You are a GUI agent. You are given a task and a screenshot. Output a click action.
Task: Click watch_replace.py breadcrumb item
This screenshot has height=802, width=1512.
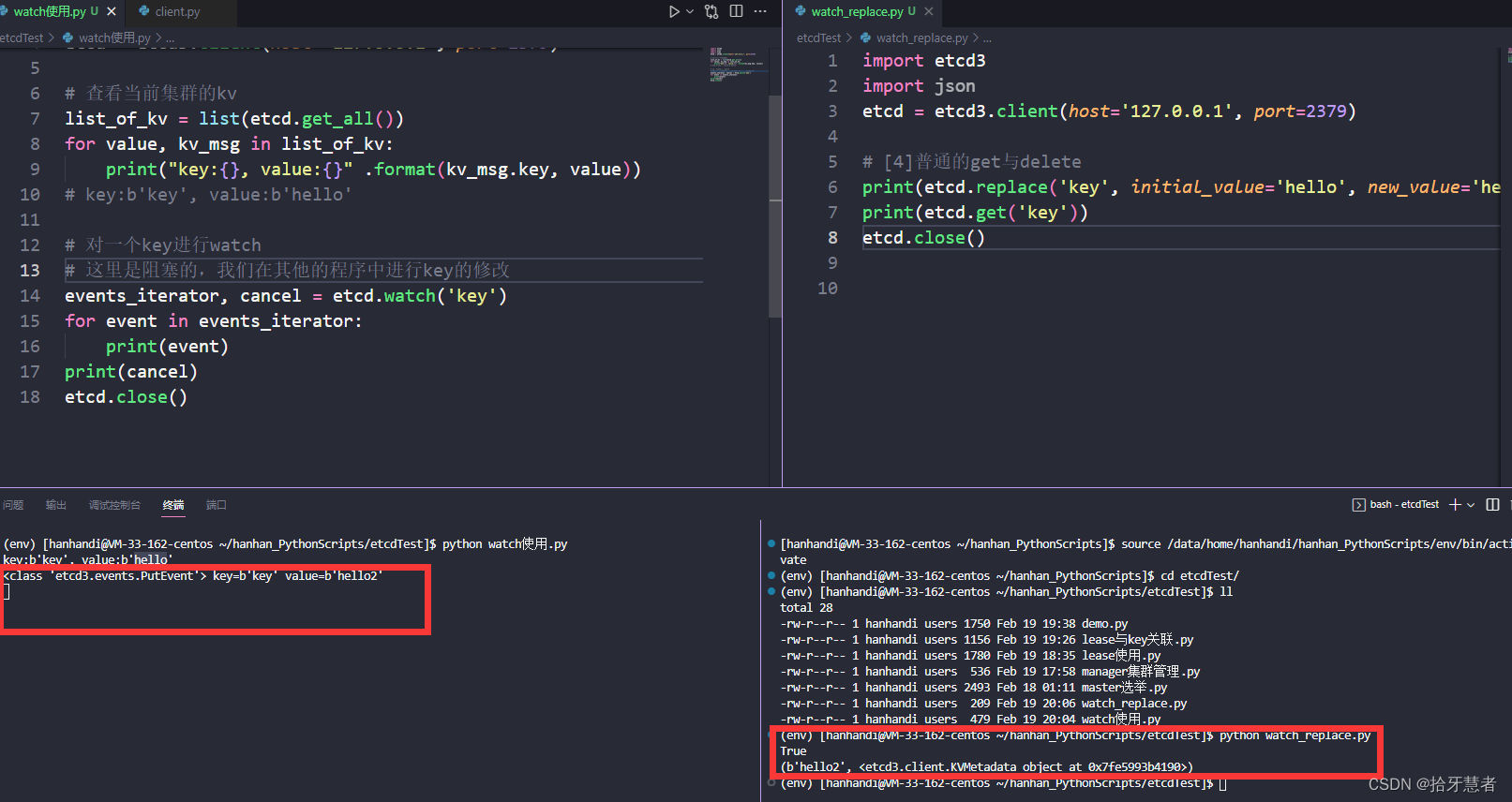[921, 37]
